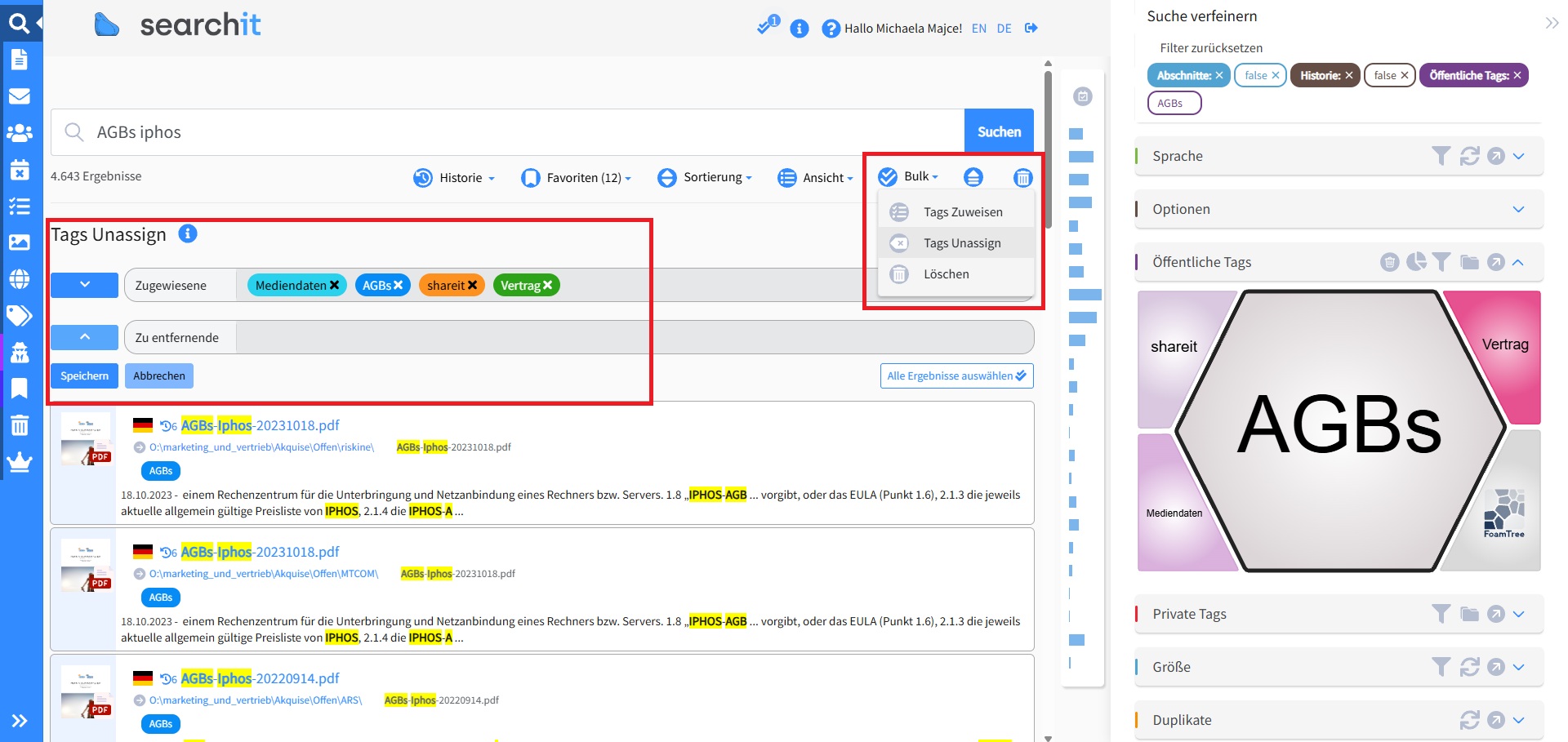This screenshot has width=1568, height=742.
Task: Click Filter zurücksetzen link
Action: tap(1210, 48)
